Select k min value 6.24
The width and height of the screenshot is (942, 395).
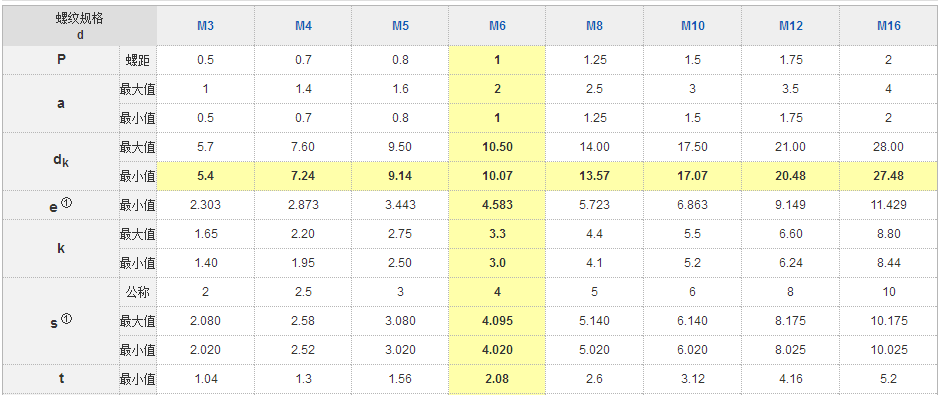(791, 263)
